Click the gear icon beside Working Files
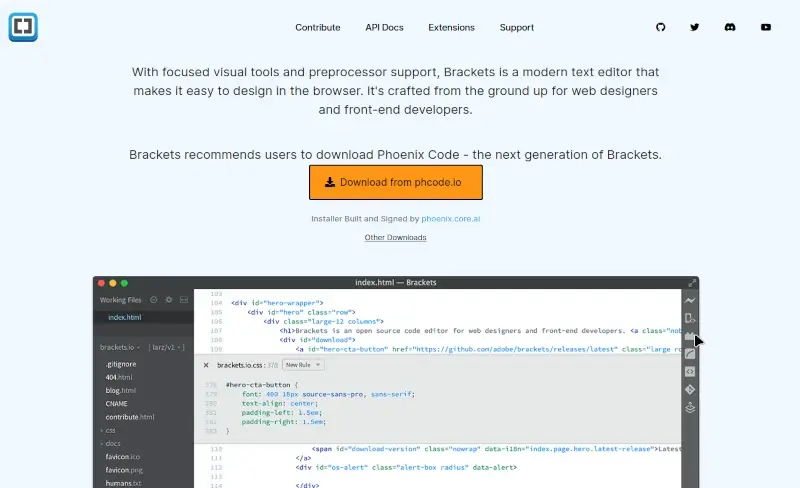The height and width of the screenshot is (488, 800). click(169, 300)
